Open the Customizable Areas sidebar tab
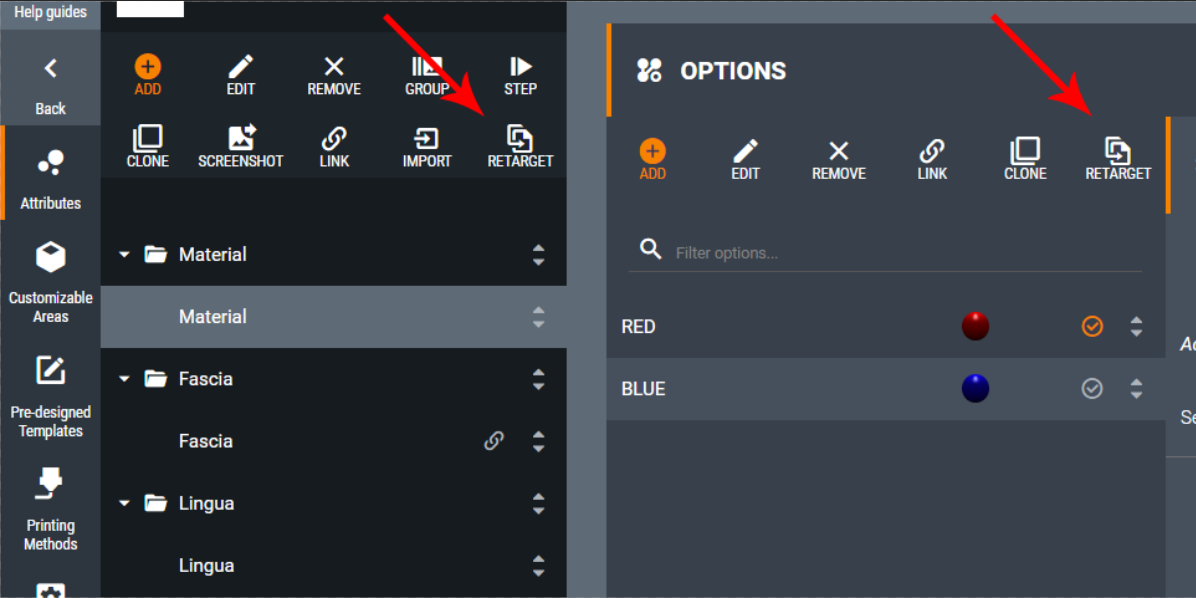Viewport: 1196px width, 598px height. click(50, 283)
